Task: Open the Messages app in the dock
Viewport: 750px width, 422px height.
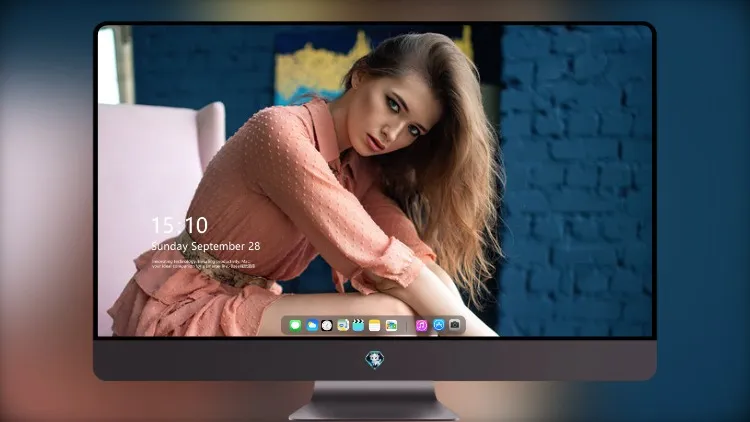Action: [295, 325]
